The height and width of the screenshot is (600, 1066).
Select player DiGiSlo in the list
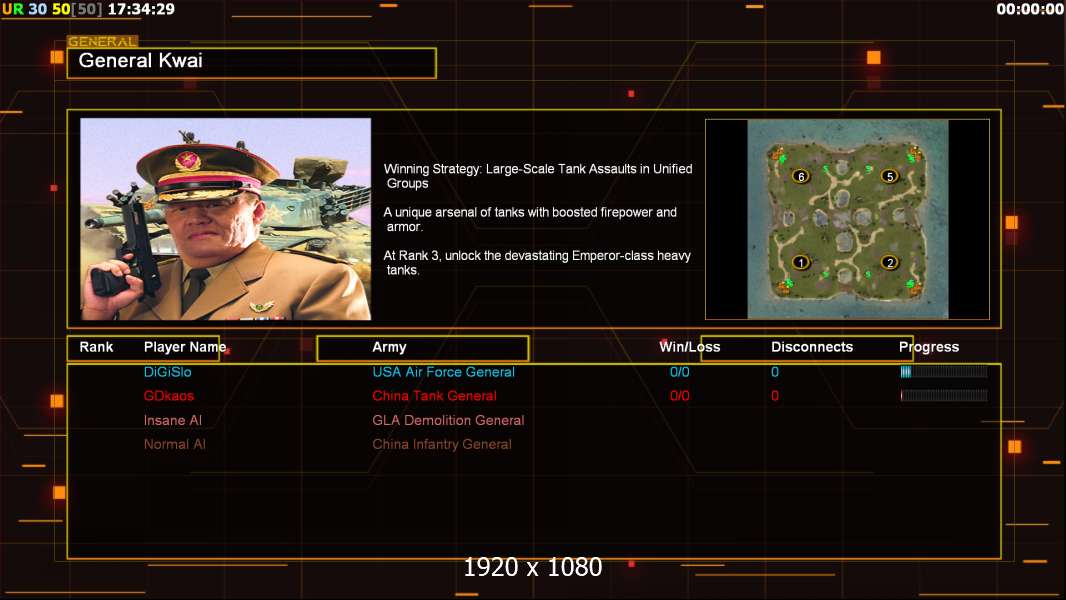167,372
